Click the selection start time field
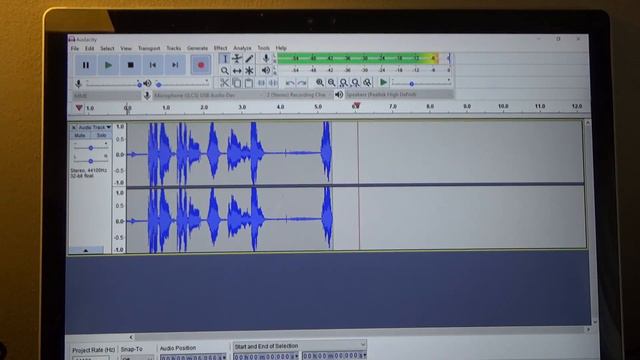Image resolution: width=640 pixels, height=360 pixels. [x=266, y=356]
